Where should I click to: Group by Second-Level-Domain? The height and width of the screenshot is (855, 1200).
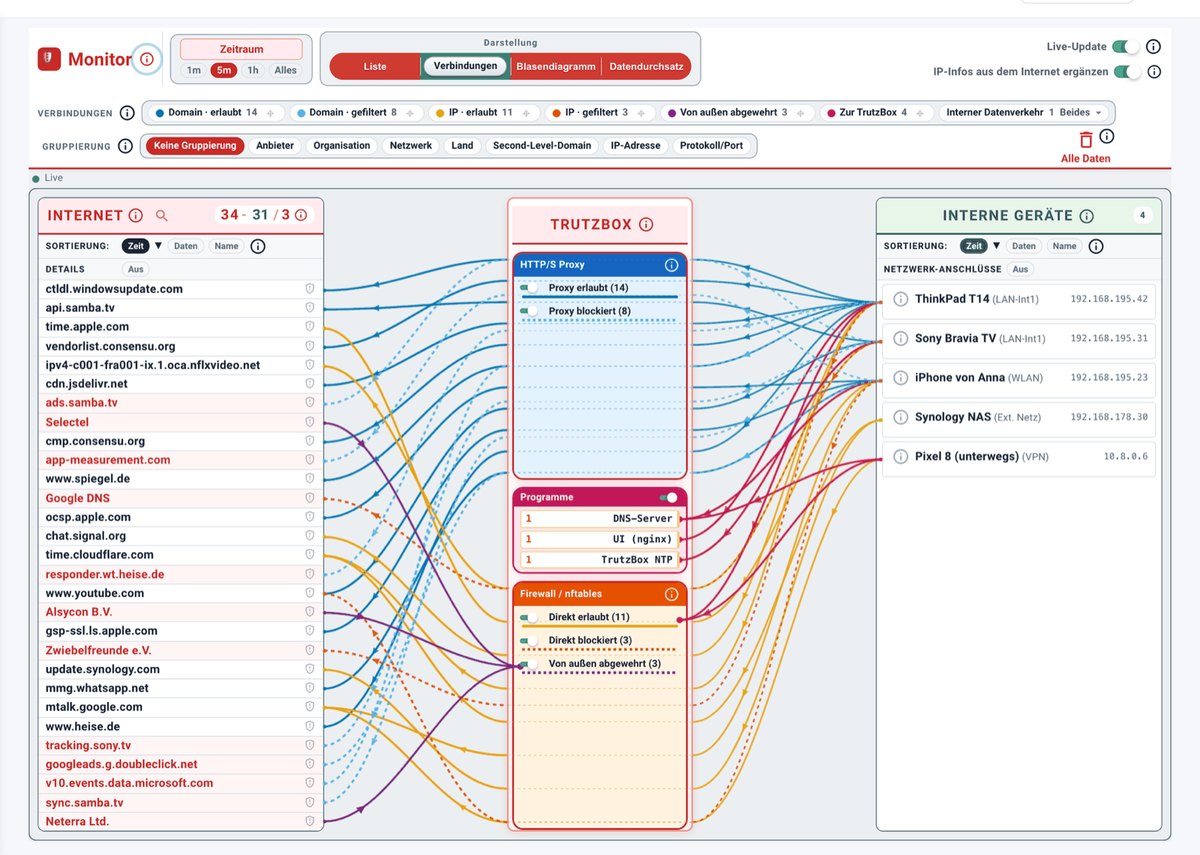pos(542,146)
